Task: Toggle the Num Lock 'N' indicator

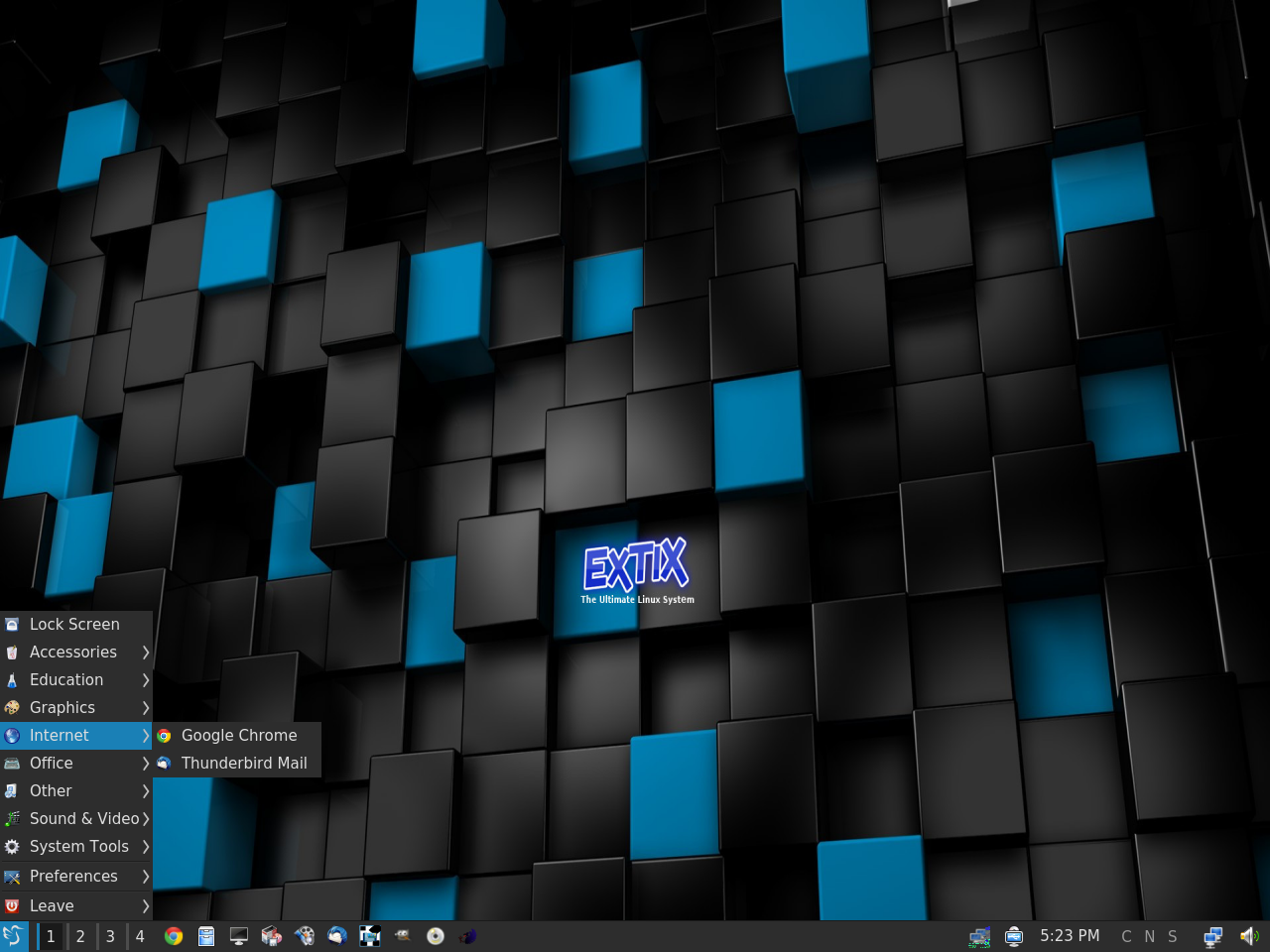Action: (x=1150, y=936)
